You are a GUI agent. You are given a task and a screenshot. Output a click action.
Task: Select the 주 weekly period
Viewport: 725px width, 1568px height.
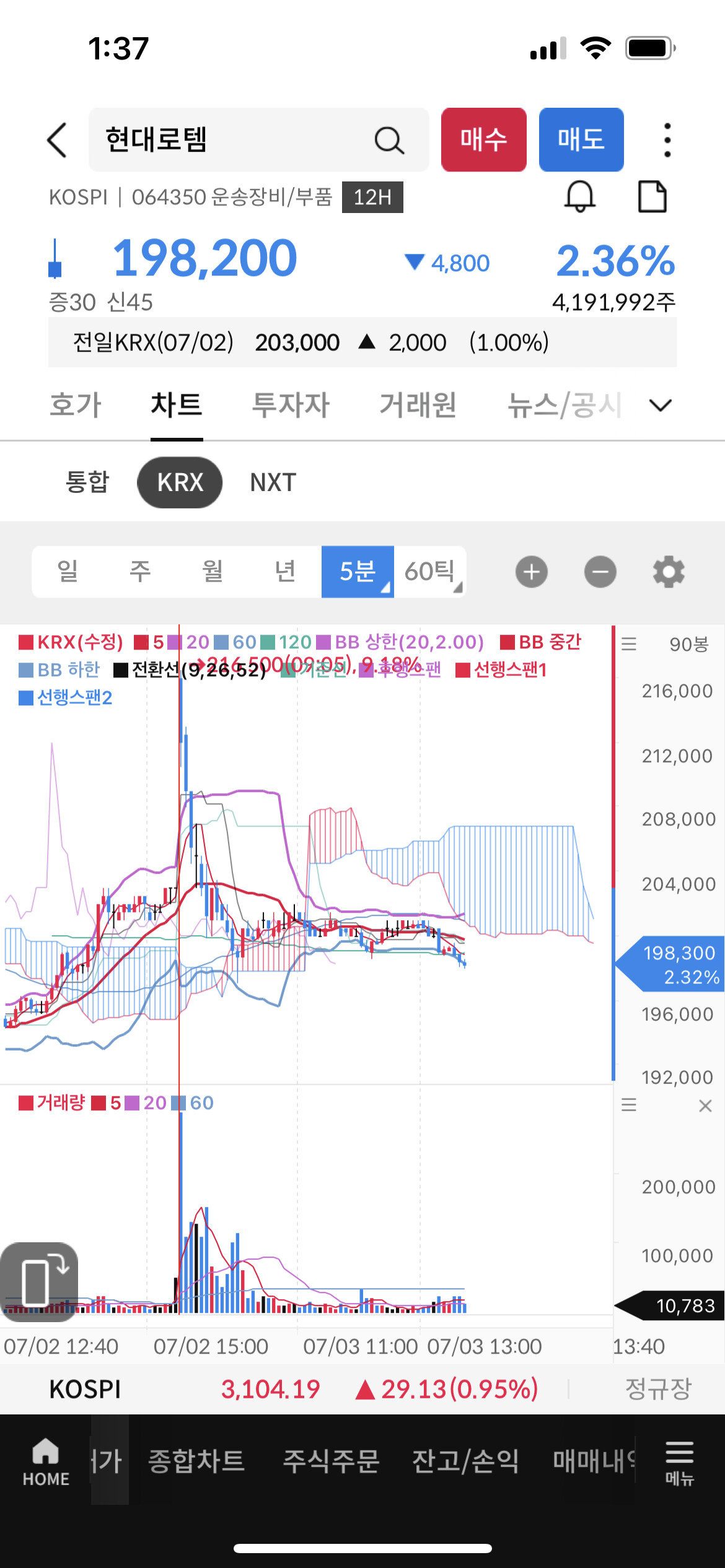pyautogui.click(x=140, y=572)
